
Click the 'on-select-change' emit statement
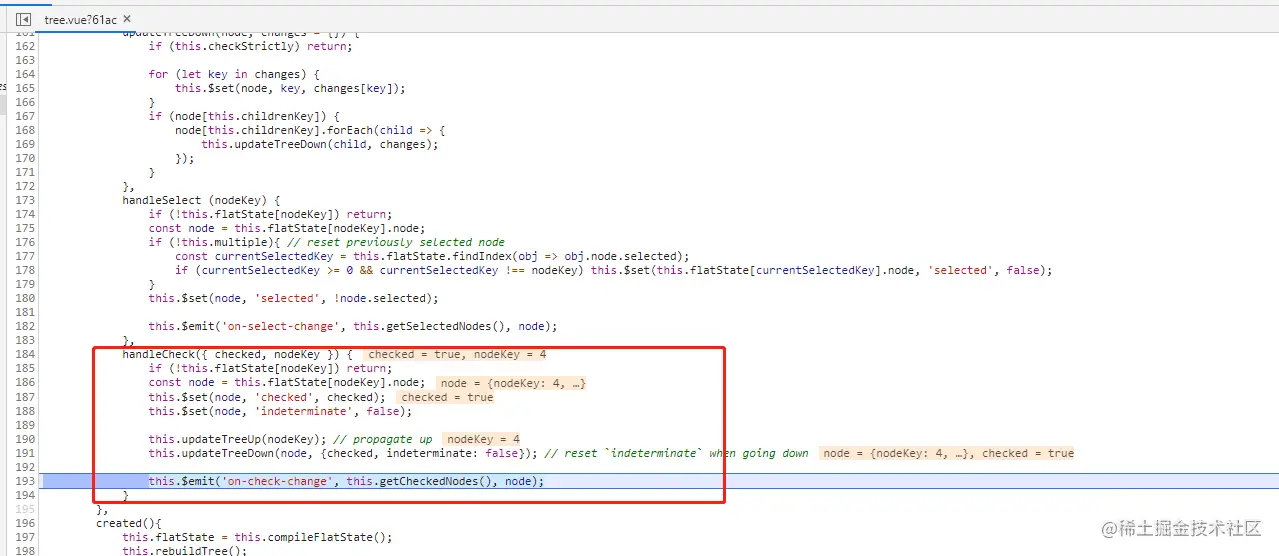(x=353, y=326)
